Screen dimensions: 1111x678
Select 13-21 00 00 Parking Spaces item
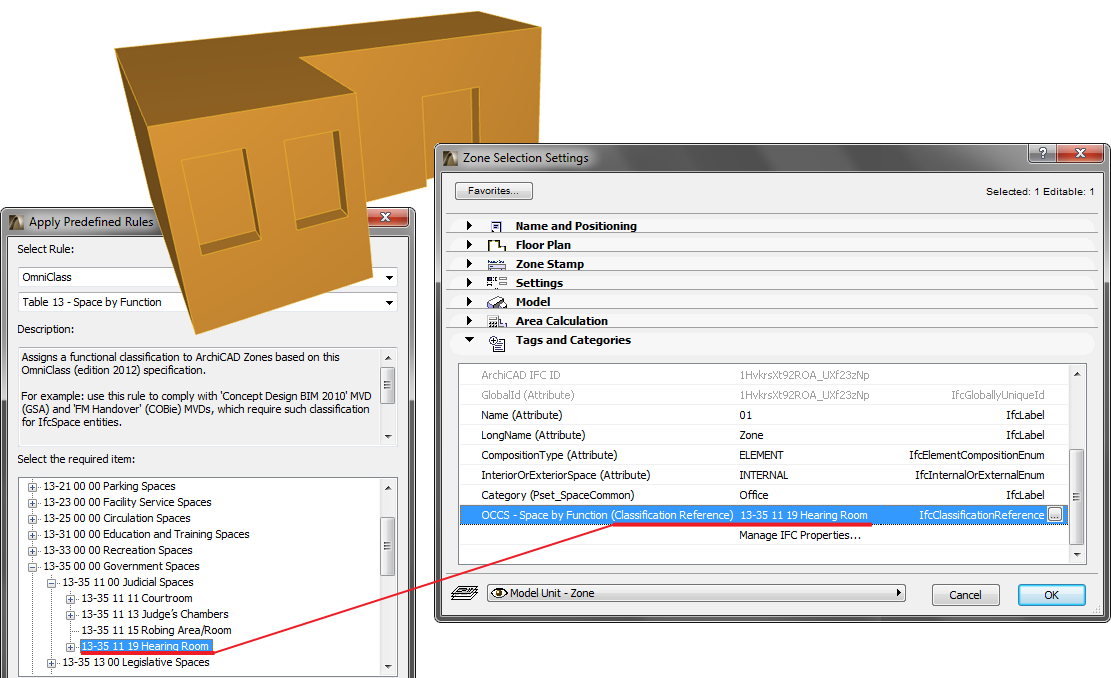109,486
